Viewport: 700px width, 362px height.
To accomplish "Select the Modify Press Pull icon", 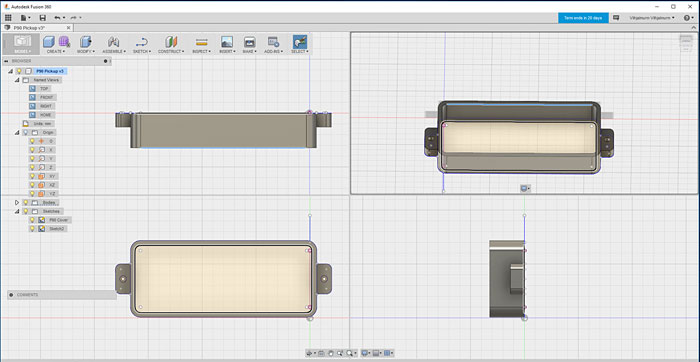I will pyautogui.click(x=85, y=42).
